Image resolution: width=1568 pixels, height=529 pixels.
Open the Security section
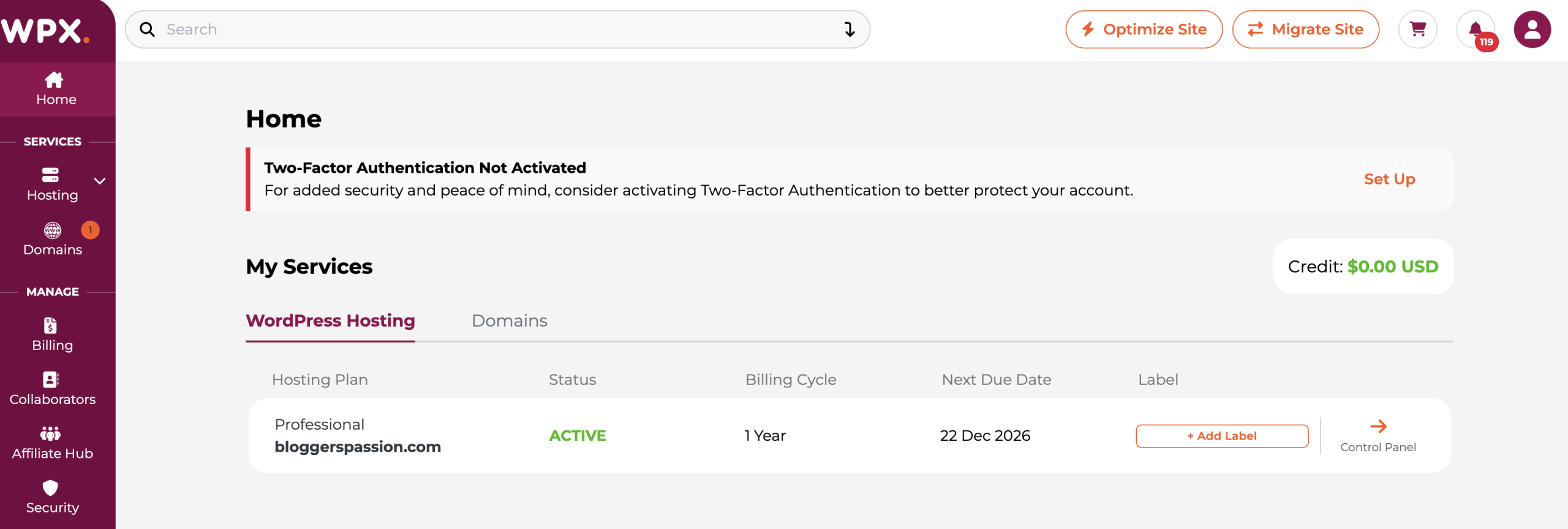[51, 497]
